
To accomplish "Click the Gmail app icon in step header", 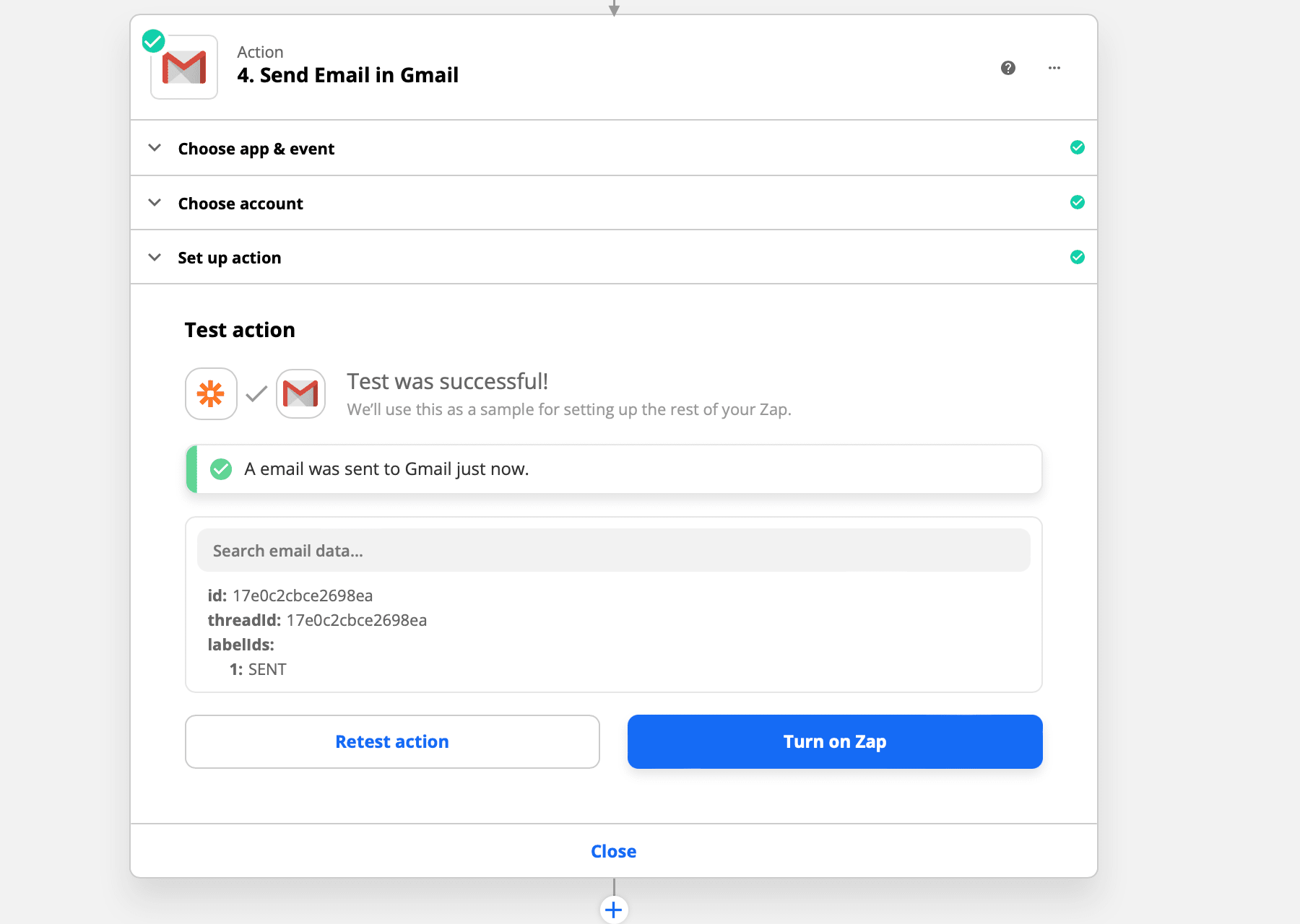I will [x=184, y=67].
